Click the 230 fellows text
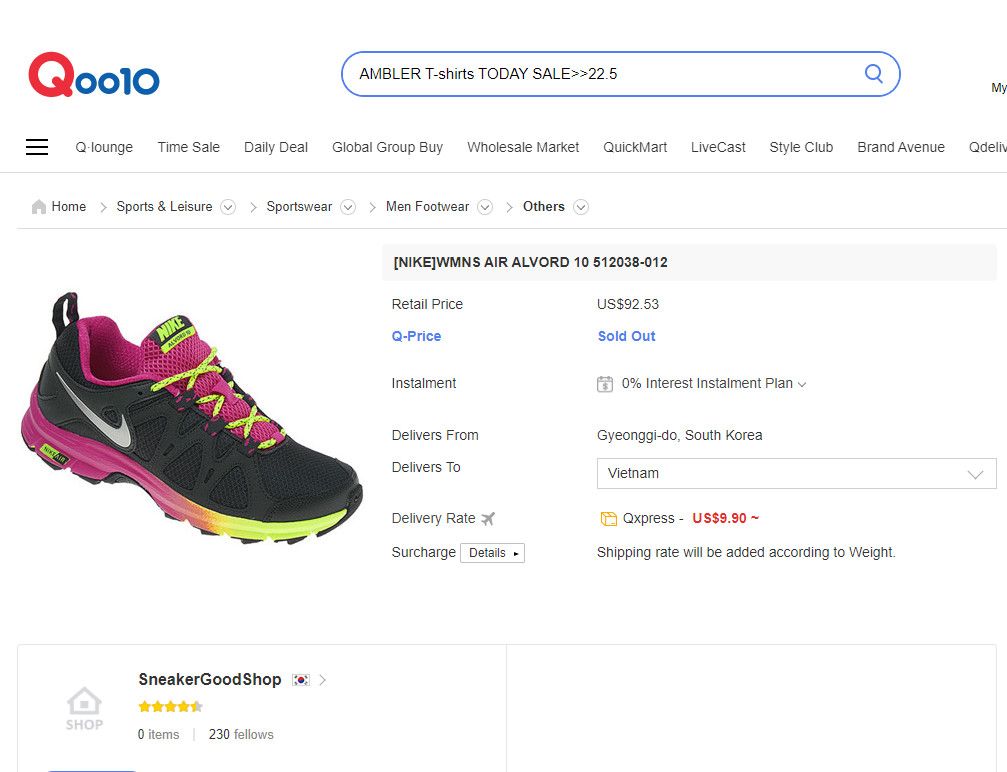 (x=241, y=734)
